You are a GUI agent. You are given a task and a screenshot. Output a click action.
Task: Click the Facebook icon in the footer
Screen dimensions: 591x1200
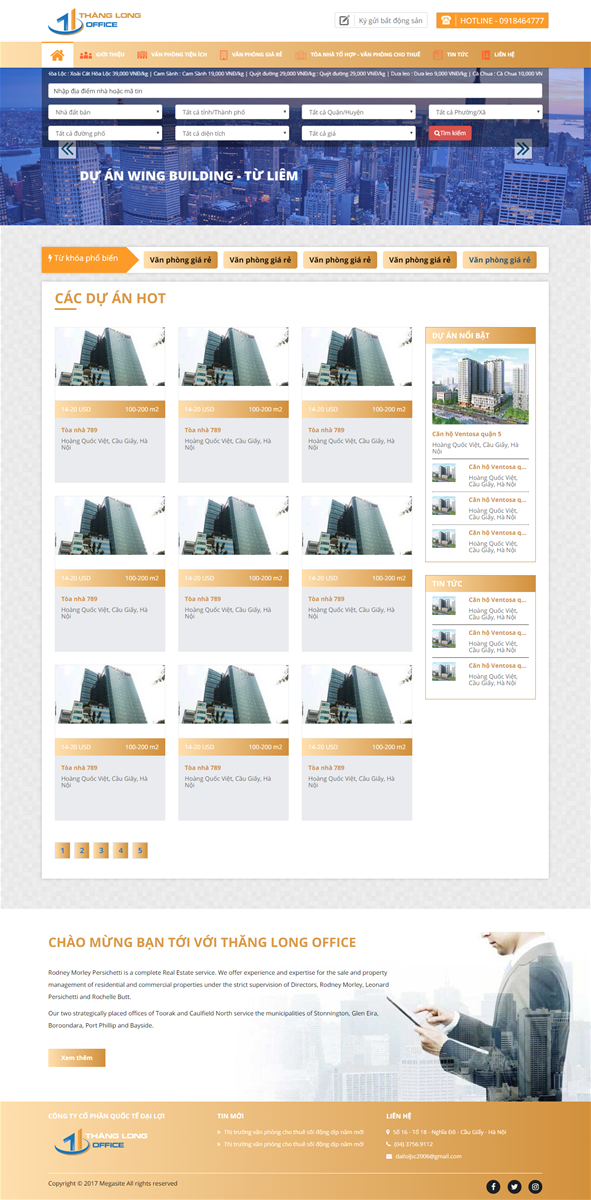coord(493,1186)
